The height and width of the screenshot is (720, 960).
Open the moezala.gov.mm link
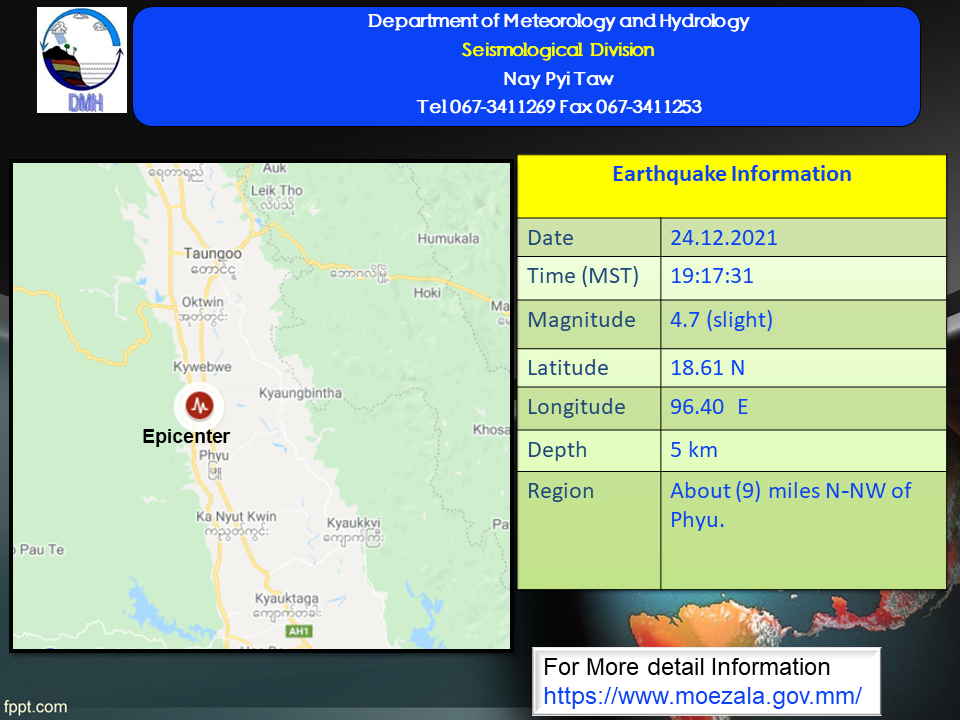702,696
